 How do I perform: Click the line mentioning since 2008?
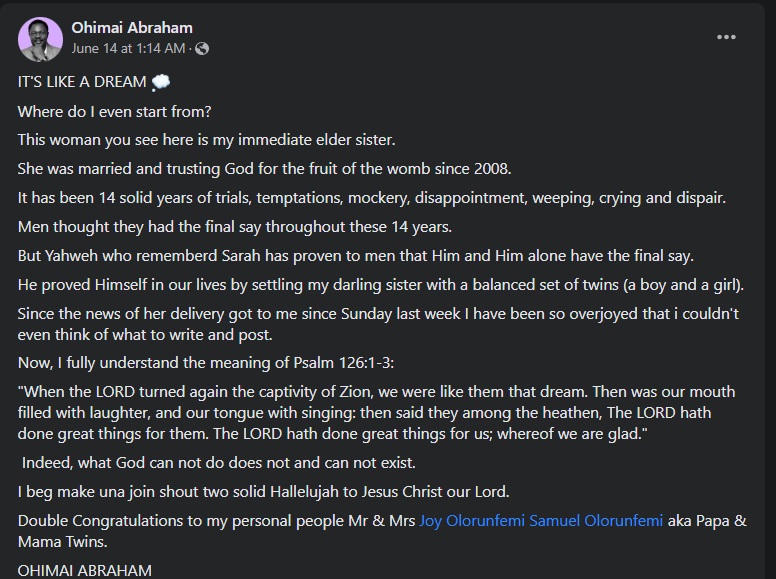264,169
